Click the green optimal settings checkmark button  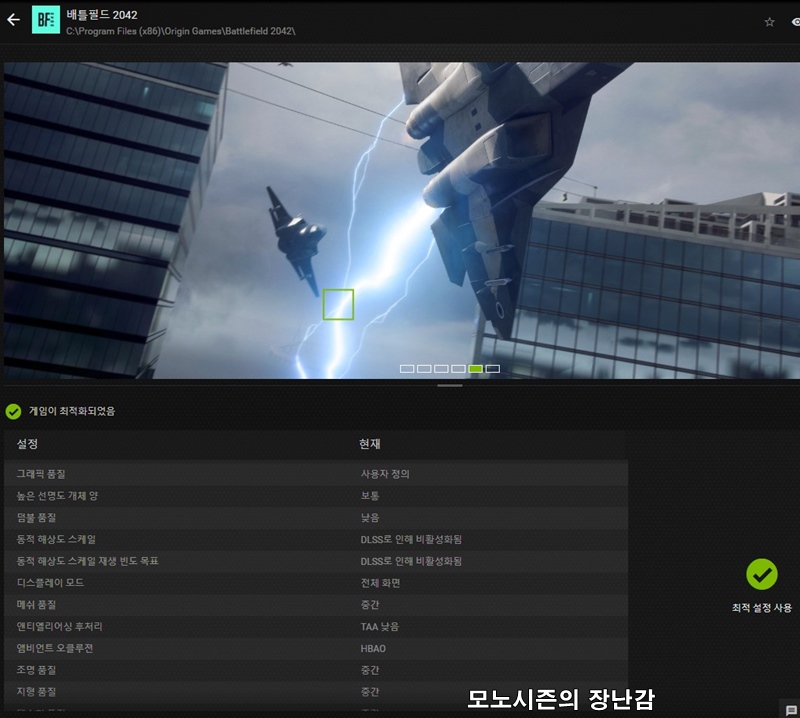pos(762,574)
